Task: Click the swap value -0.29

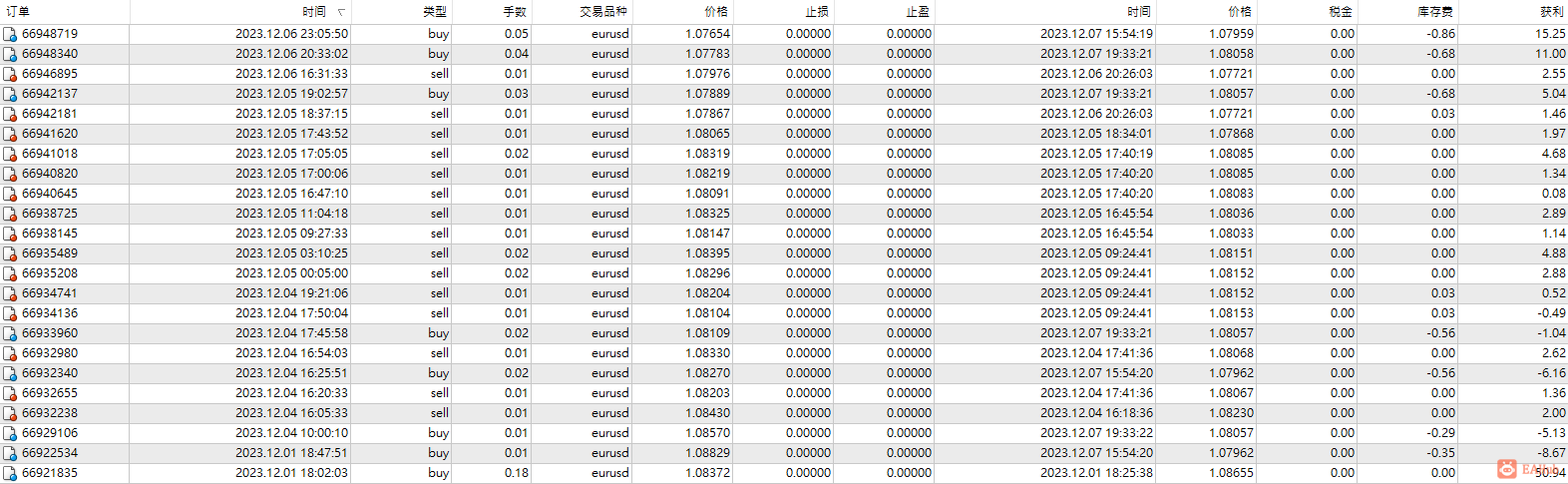Action: tap(1440, 433)
